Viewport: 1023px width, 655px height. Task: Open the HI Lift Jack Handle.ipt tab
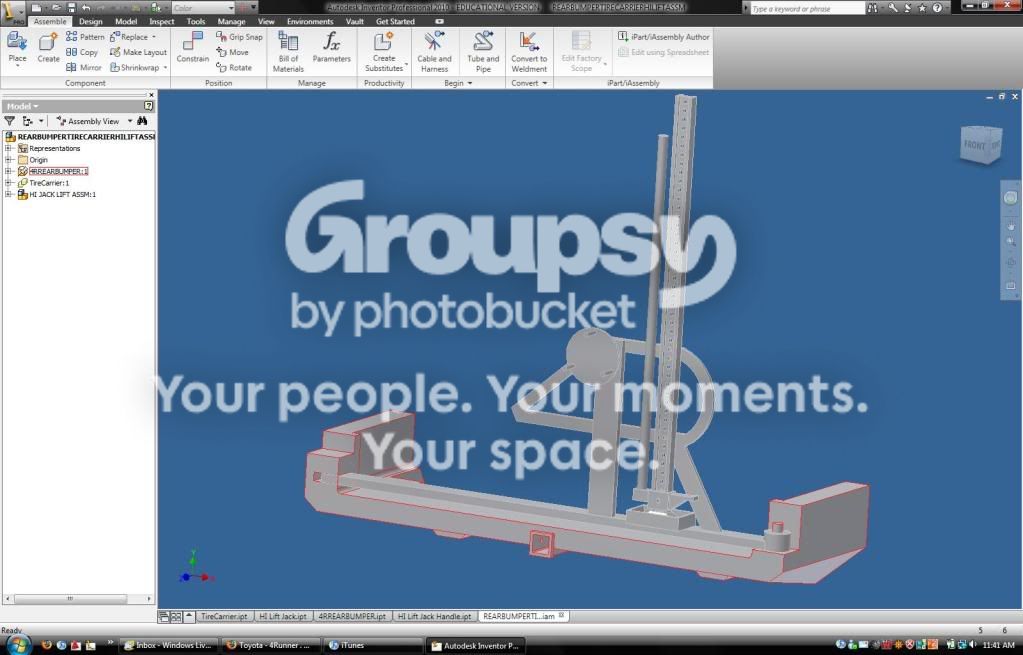435,616
